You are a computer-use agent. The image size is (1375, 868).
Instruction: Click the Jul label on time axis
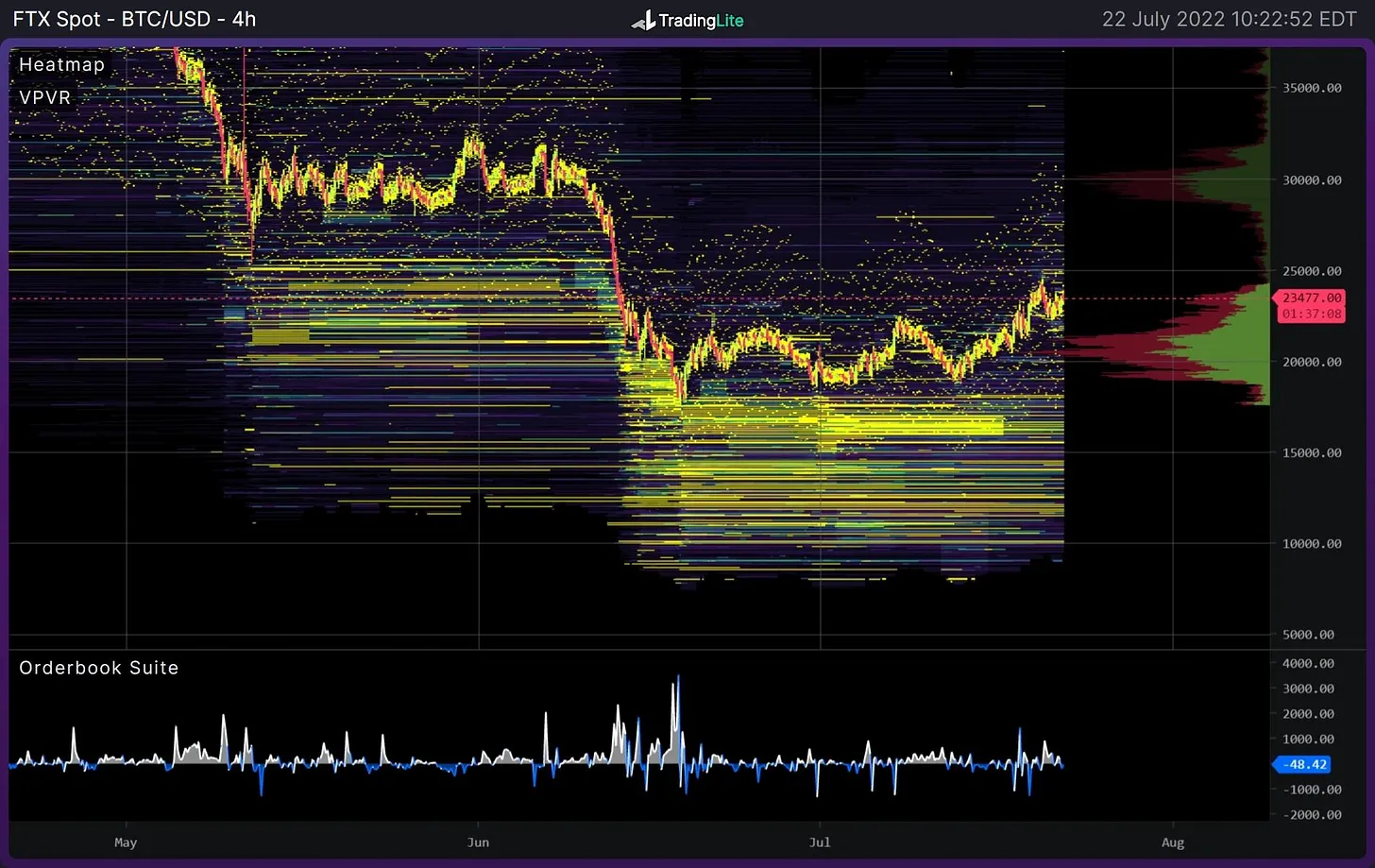tap(820, 842)
